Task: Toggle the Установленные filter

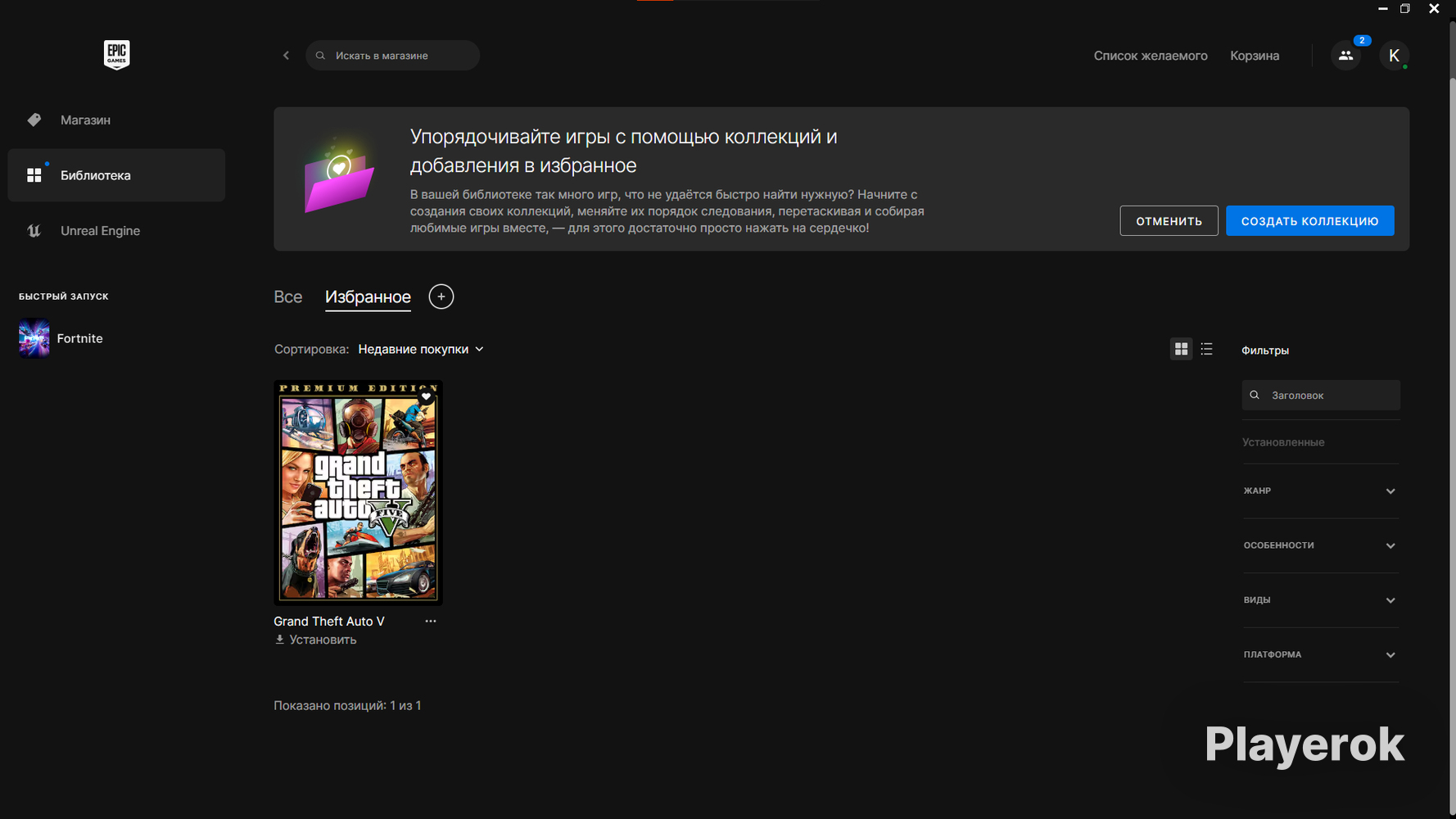Action: coord(1282,442)
